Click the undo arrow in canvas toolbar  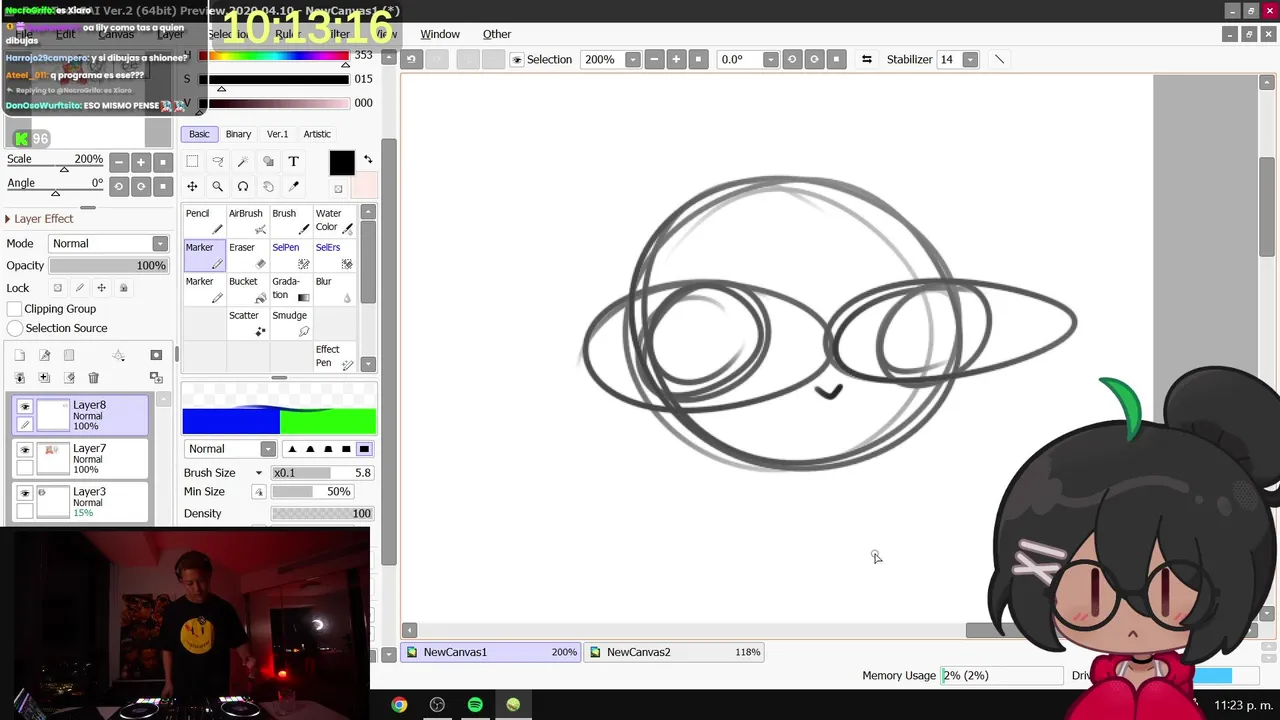(x=411, y=59)
